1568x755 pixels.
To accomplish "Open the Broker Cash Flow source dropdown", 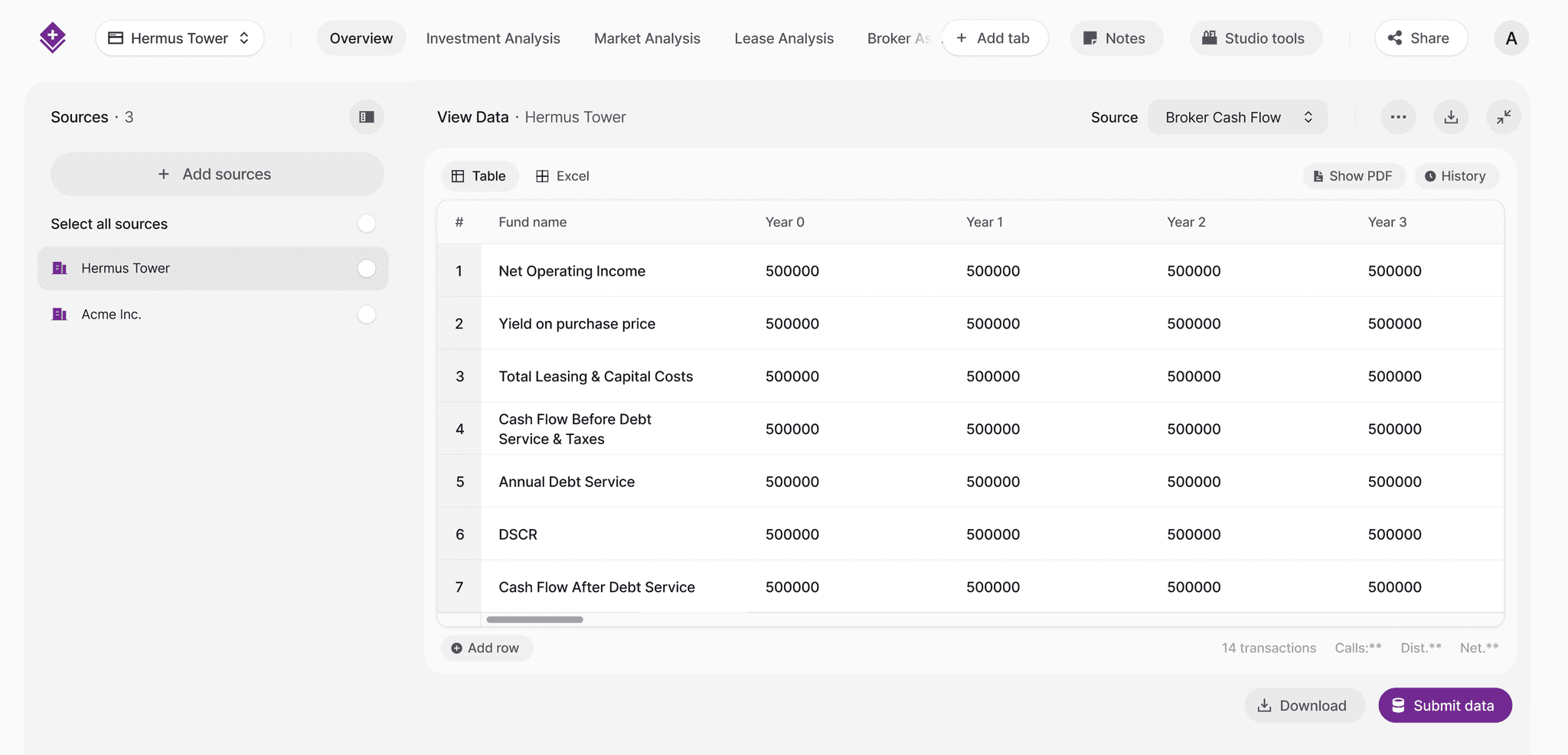I will pos(1237,116).
